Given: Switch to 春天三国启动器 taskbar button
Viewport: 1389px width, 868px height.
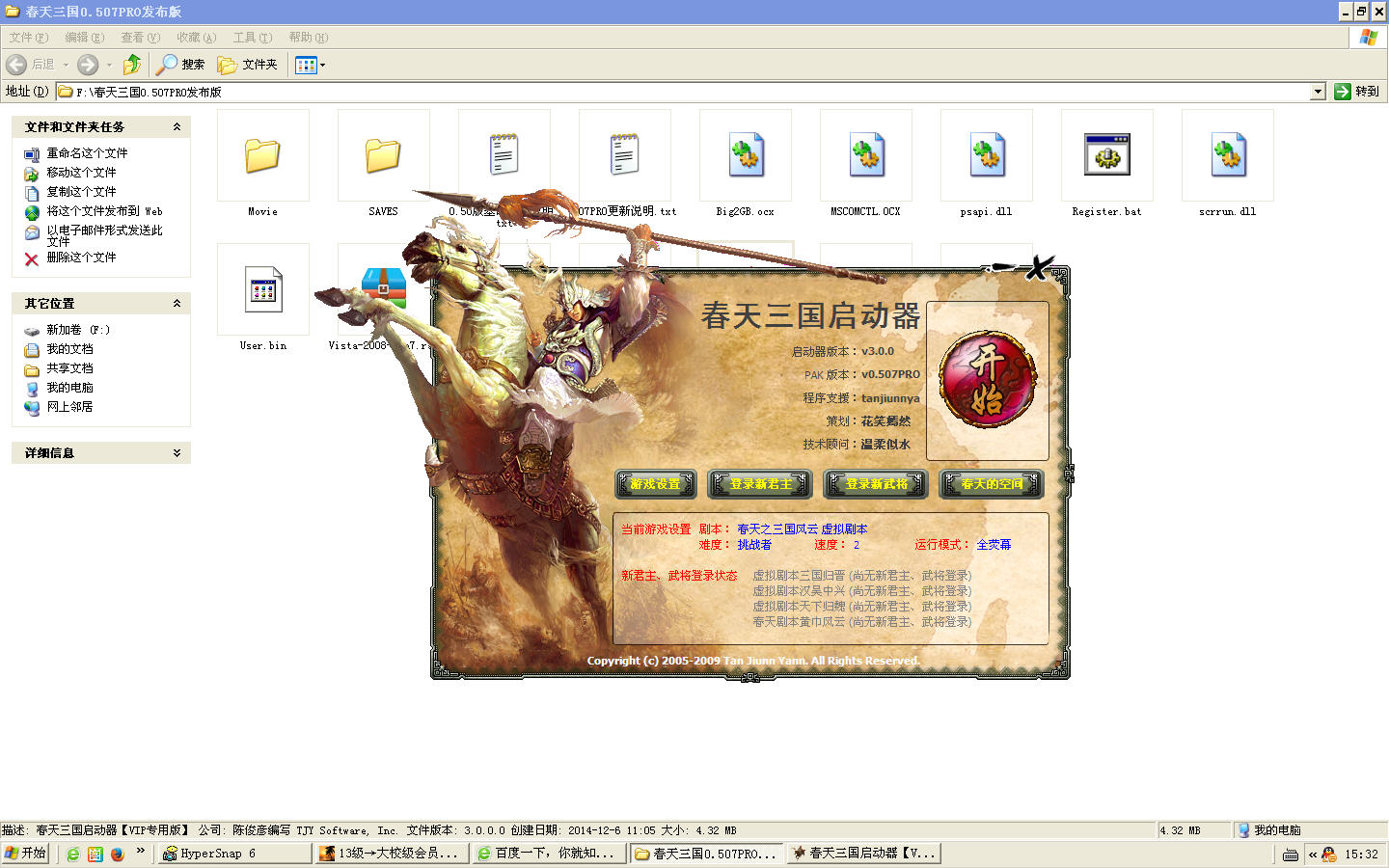Looking at the screenshot, I should coord(863,854).
